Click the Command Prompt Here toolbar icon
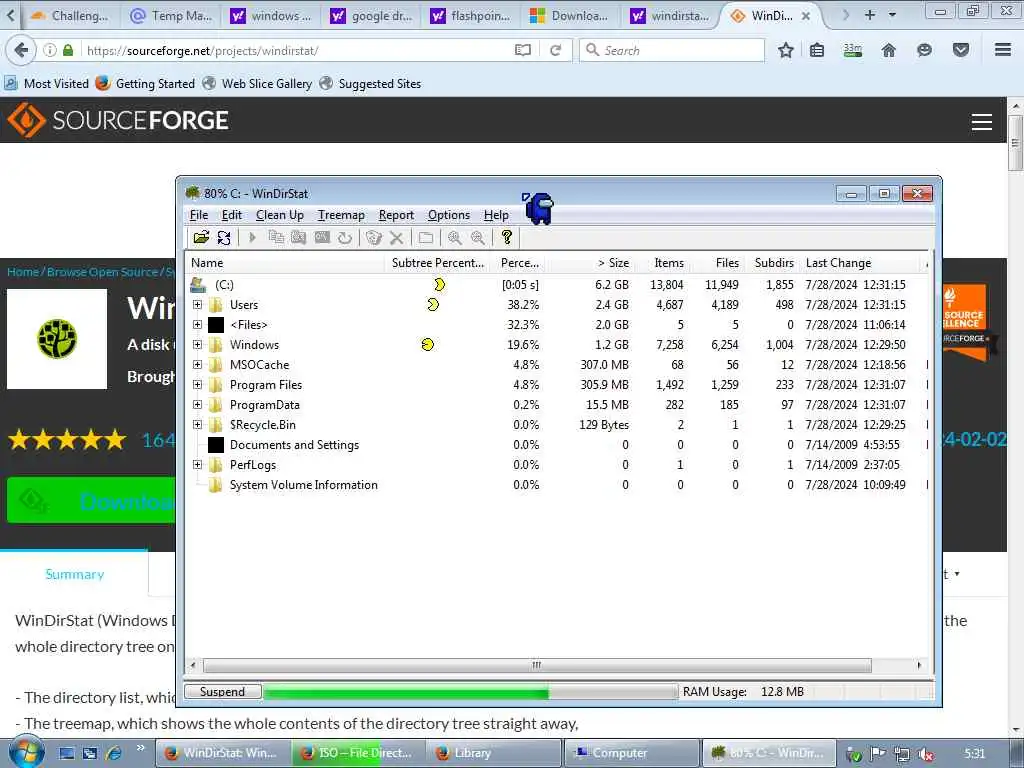The width and height of the screenshot is (1024, 768). pos(322,237)
